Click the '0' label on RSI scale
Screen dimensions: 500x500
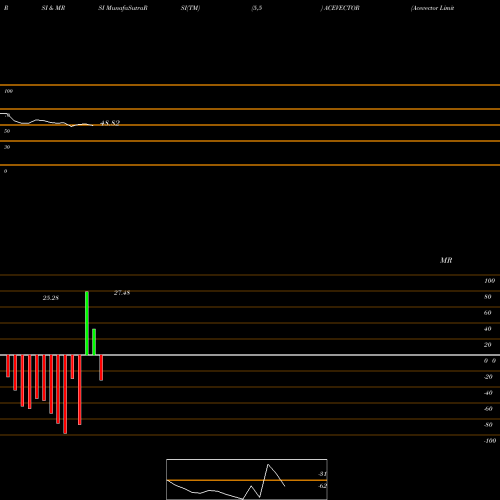pos(5,171)
